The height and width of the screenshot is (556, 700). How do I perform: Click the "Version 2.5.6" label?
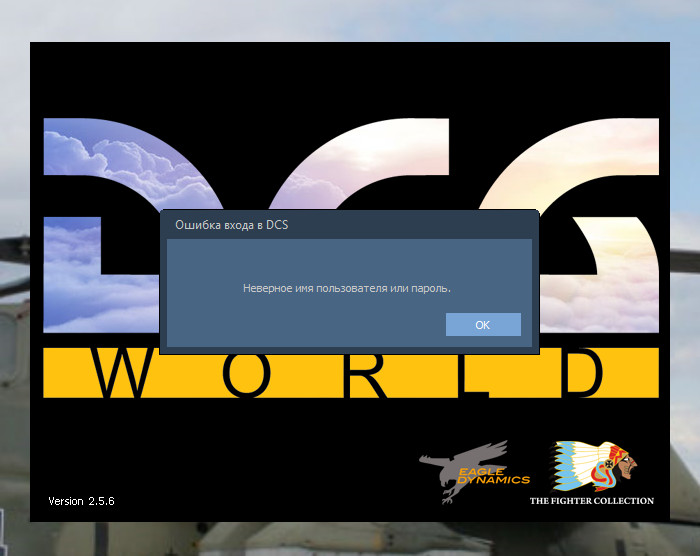click(81, 501)
